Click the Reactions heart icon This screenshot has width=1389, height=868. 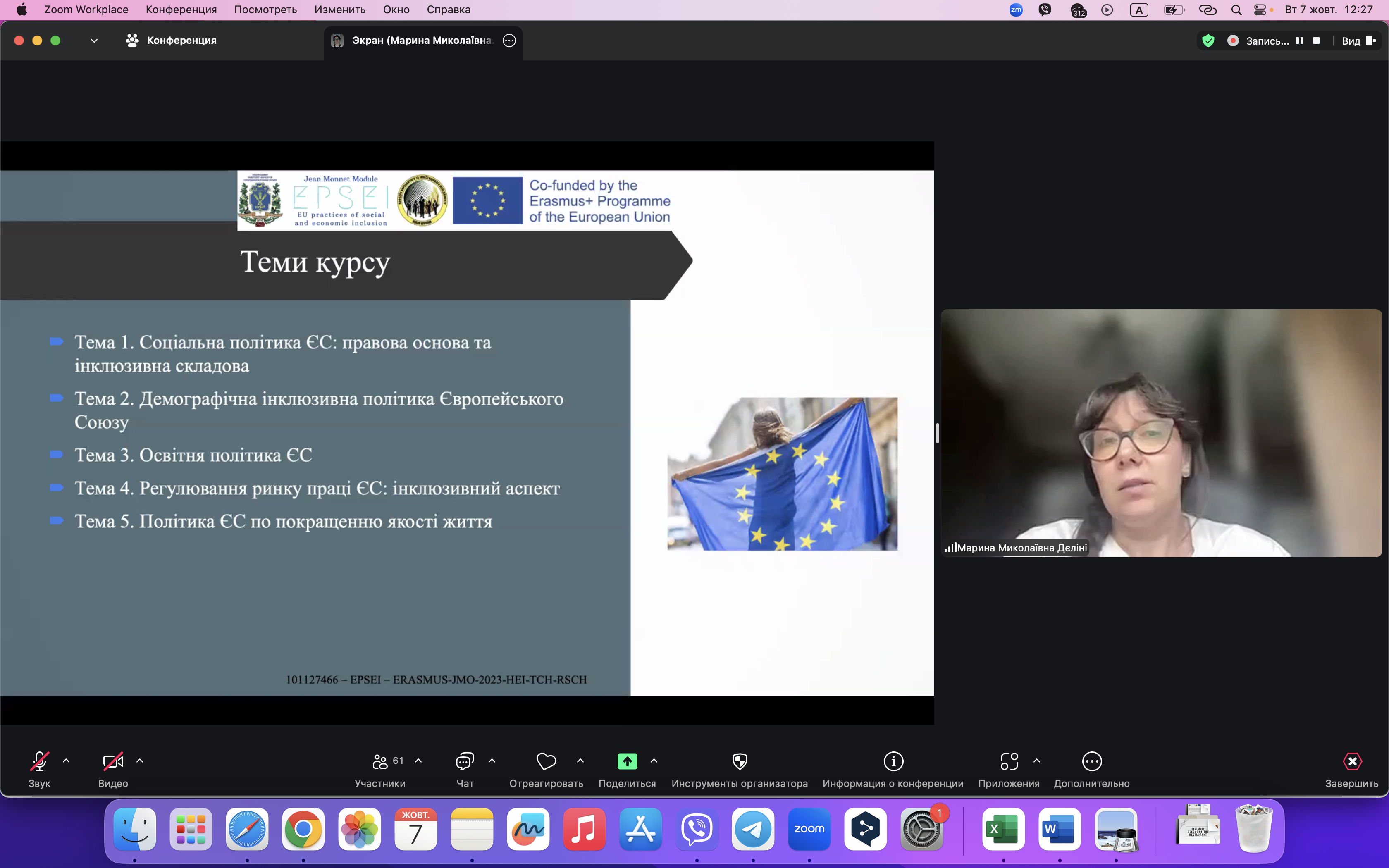(x=546, y=762)
